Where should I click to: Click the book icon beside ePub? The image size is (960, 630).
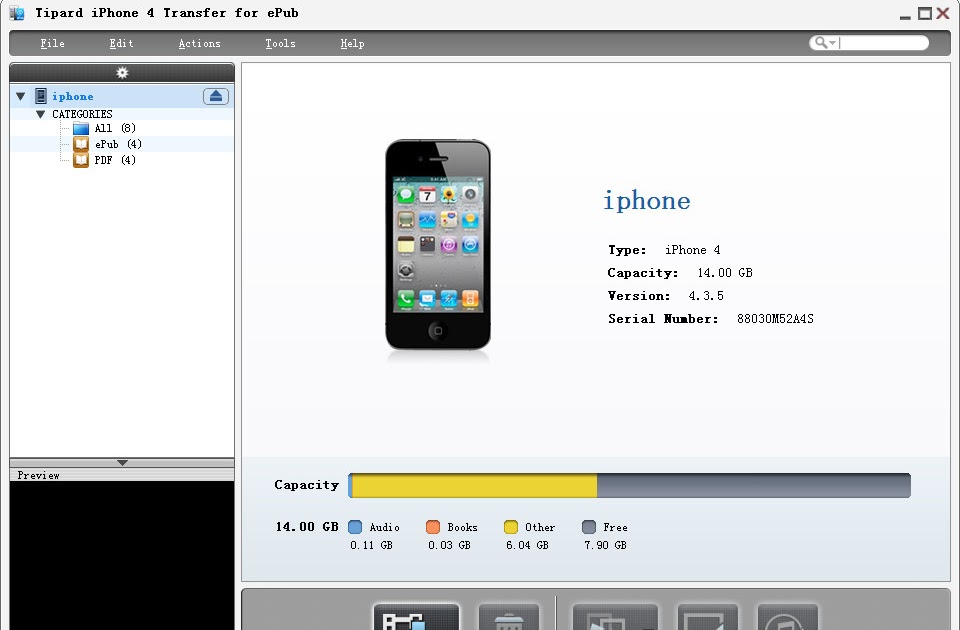click(81, 144)
